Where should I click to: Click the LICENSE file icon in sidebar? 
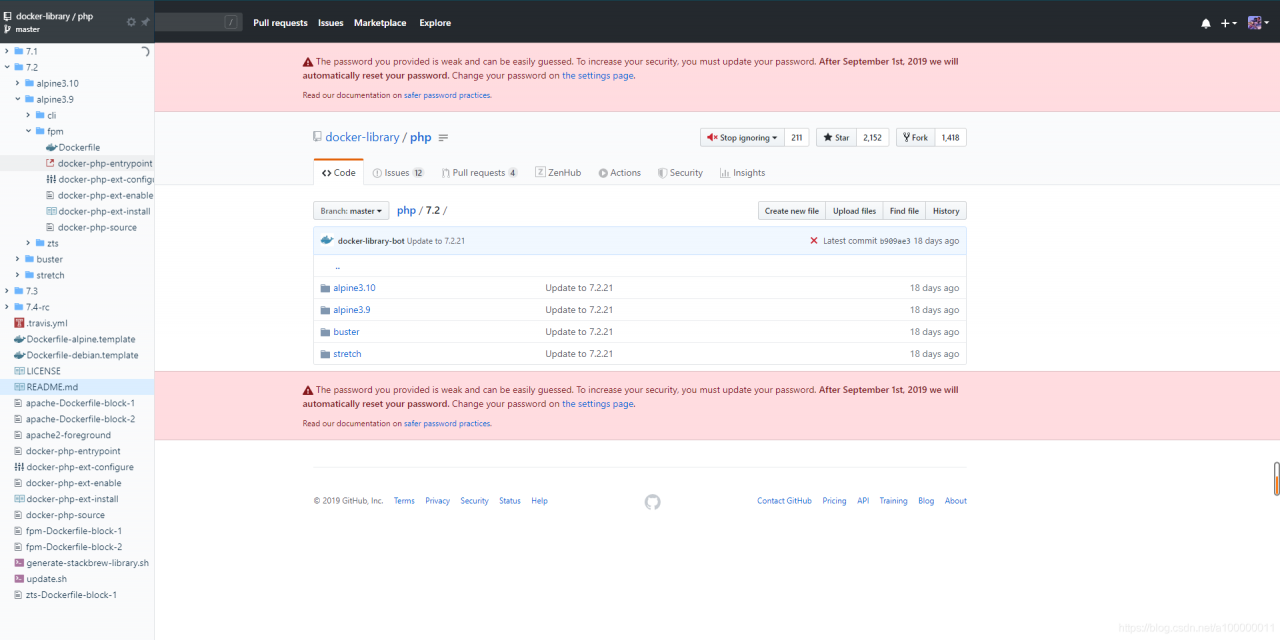pos(19,371)
